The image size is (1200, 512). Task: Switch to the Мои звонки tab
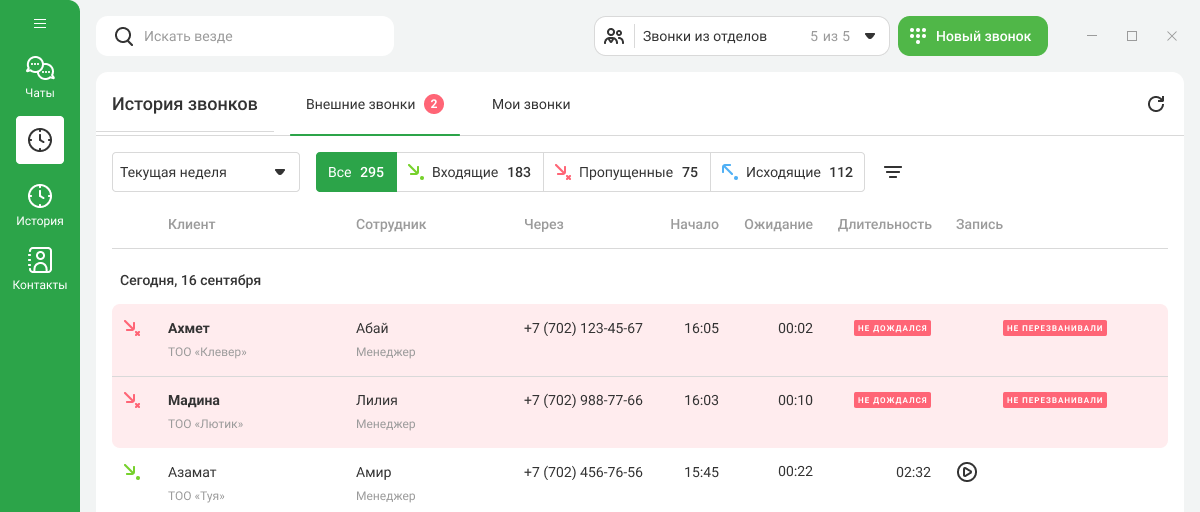coord(531,104)
